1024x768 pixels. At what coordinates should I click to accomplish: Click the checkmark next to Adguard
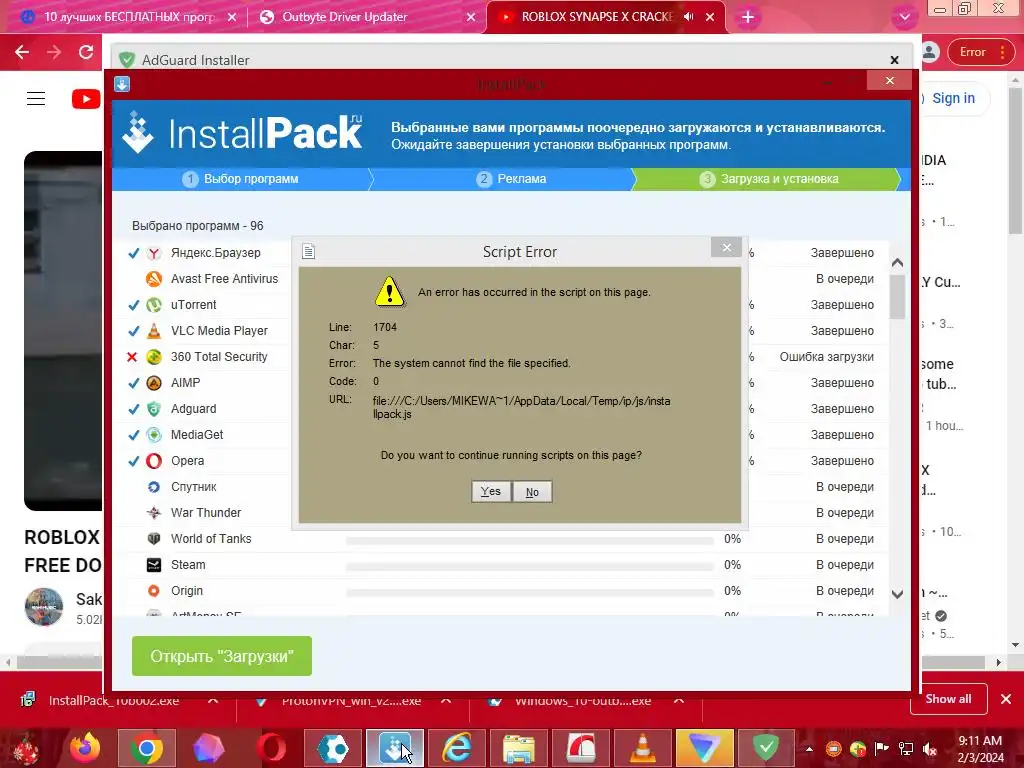[x=133, y=409]
